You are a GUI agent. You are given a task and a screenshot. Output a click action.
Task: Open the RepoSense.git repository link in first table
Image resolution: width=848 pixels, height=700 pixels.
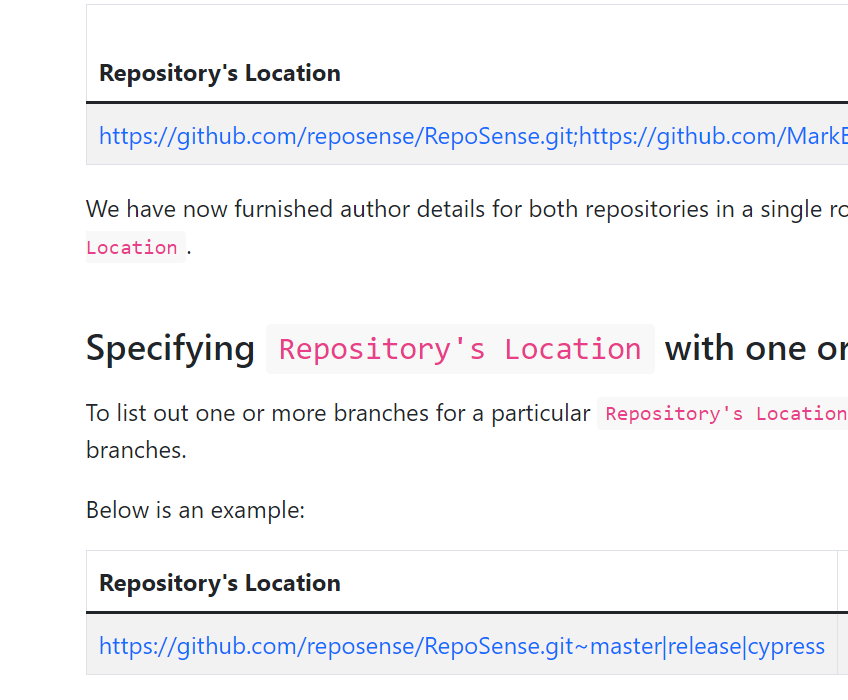pos(300,136)
